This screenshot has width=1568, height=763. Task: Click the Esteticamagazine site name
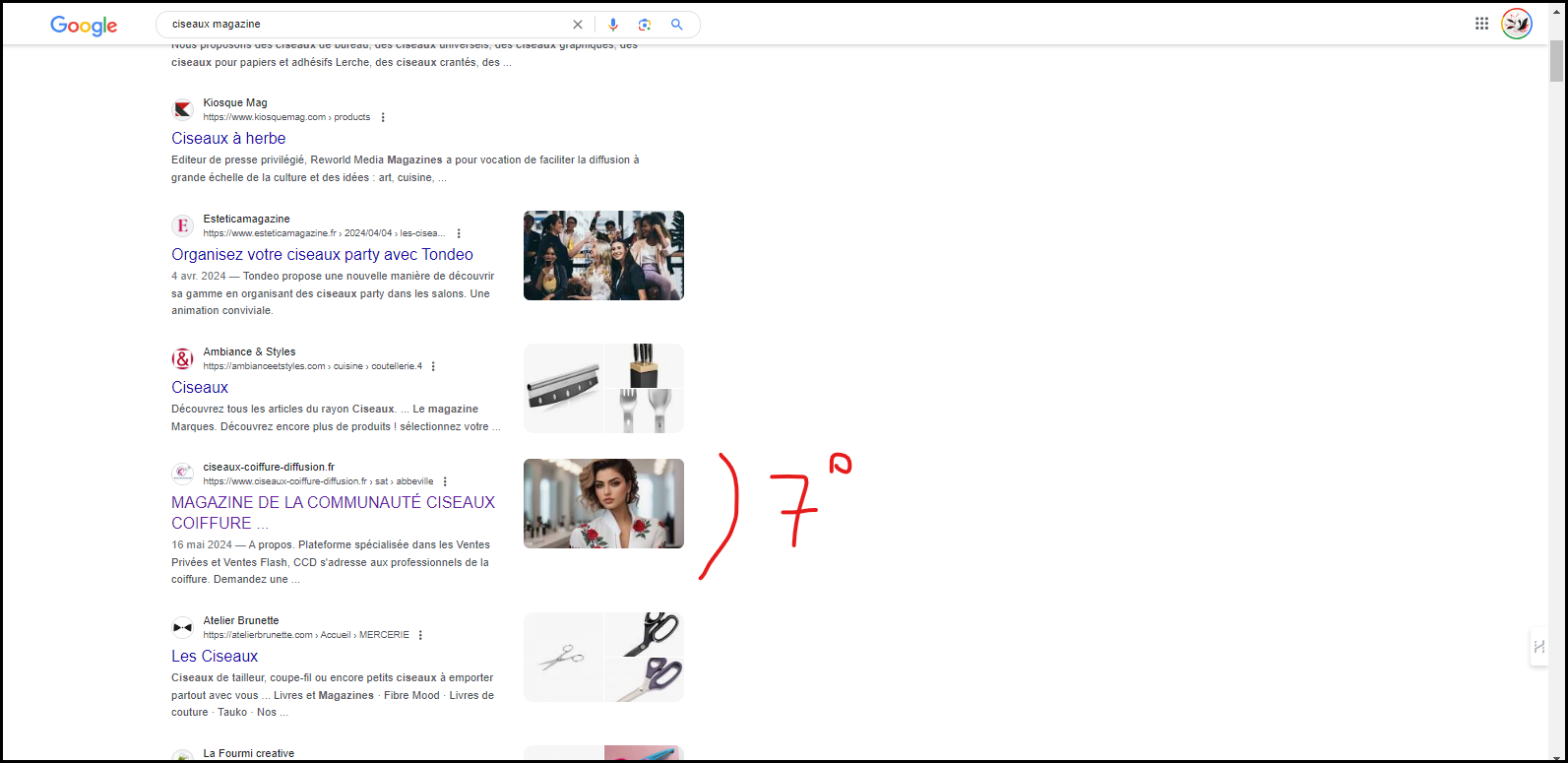click(x=247, y=219)
